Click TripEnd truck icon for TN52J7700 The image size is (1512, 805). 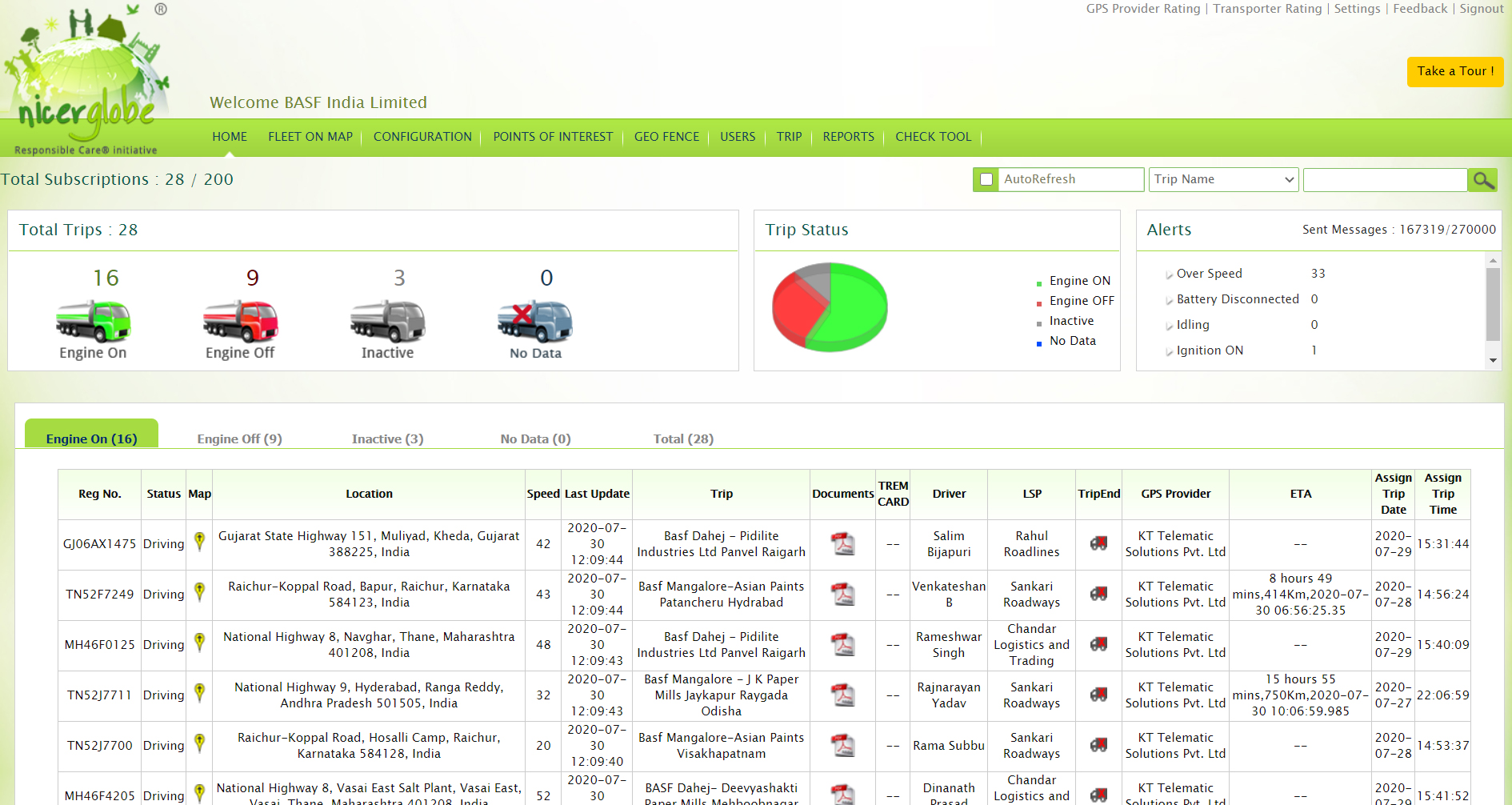1099,745
